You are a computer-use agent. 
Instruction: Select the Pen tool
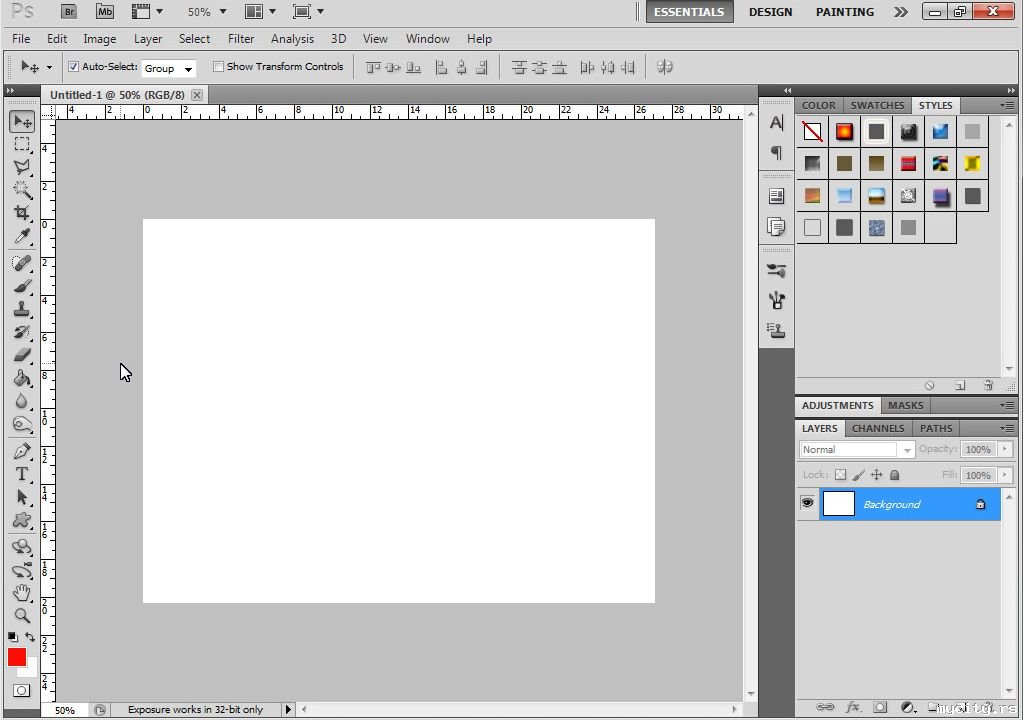pyautogui.click(x=22, y=451)
